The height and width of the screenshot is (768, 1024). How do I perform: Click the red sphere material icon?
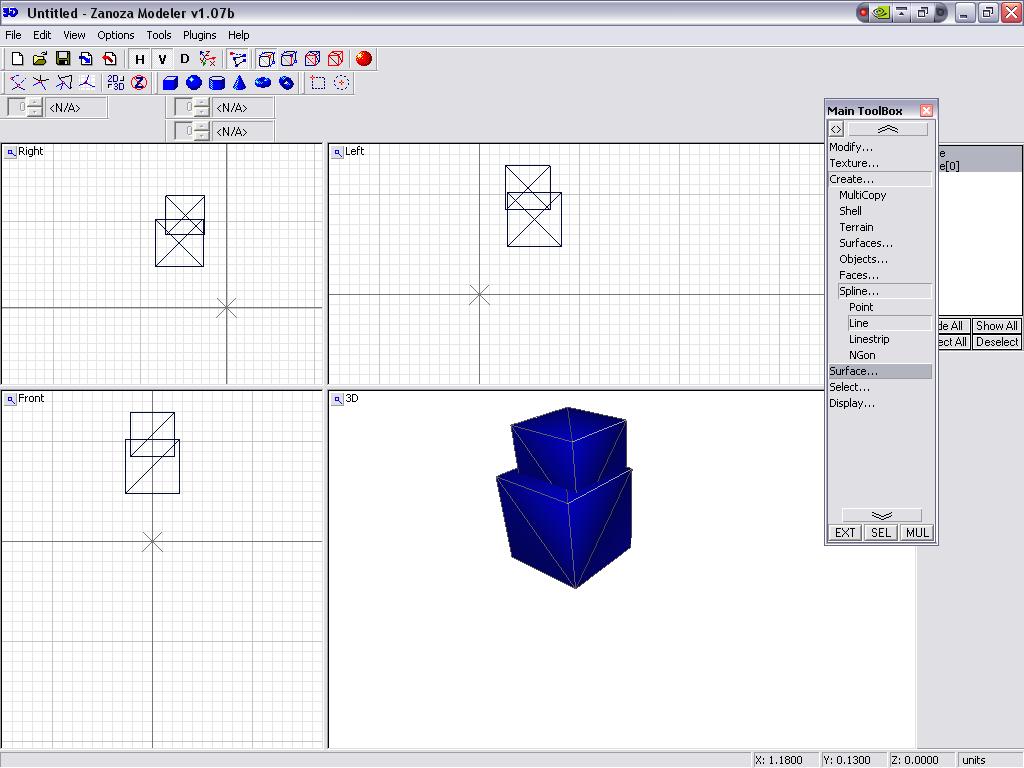tap(364, 59)
